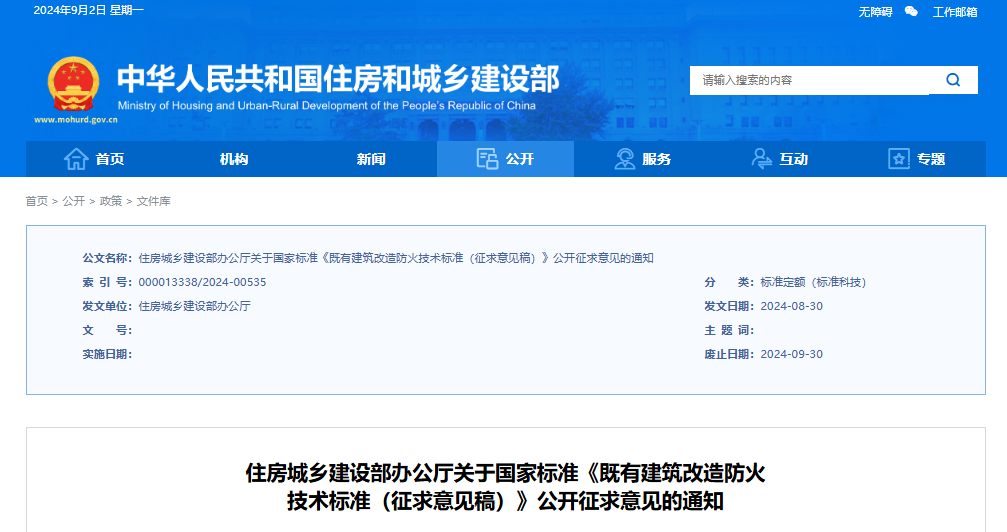Click the 公文名称 field label
The image size is (1007, 532).
[107, 258]
